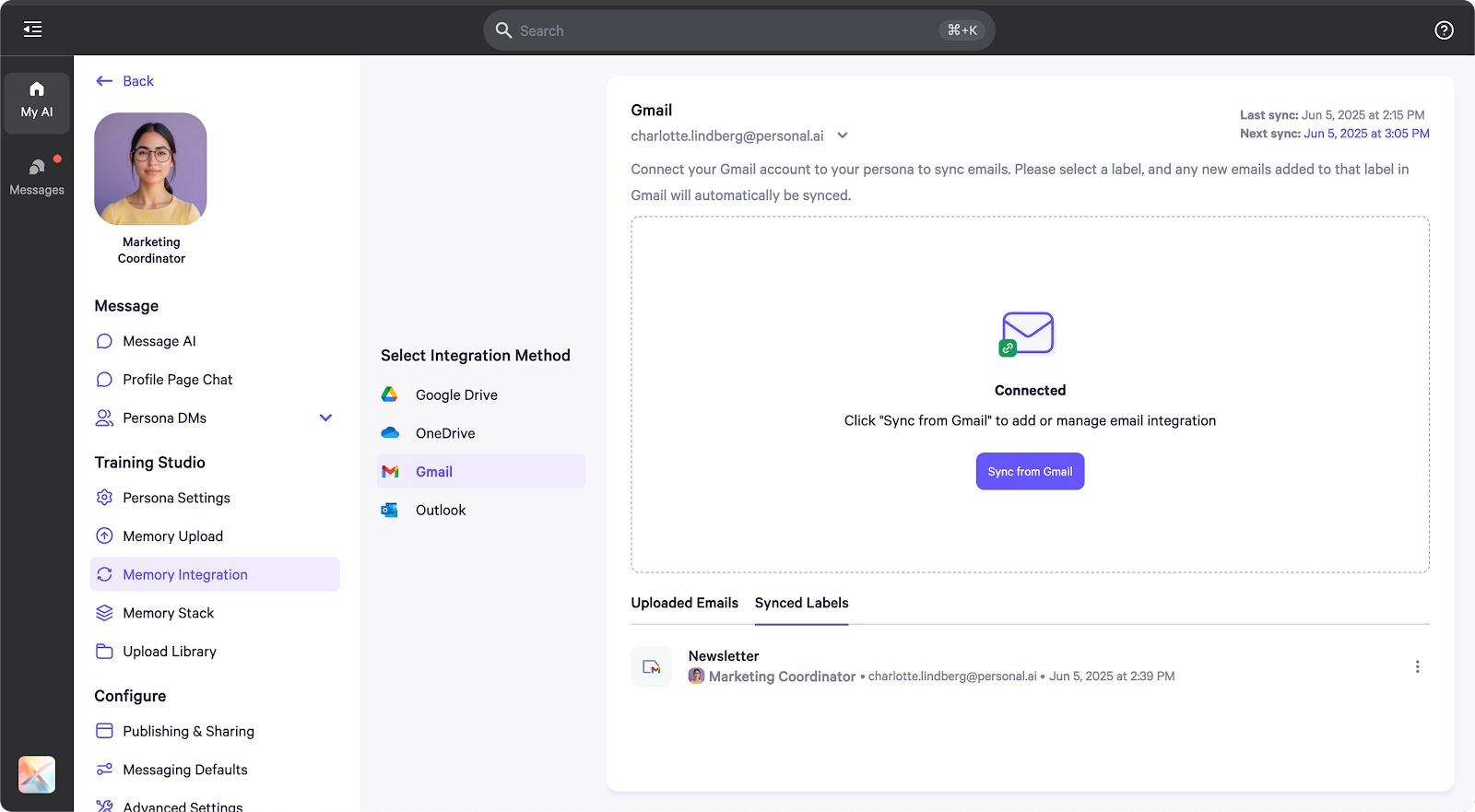Viewport: 1475px width, 812px height.
Task: Click charlotte.lindberg@personal.ai account email
Action: (x=727, y=135)
